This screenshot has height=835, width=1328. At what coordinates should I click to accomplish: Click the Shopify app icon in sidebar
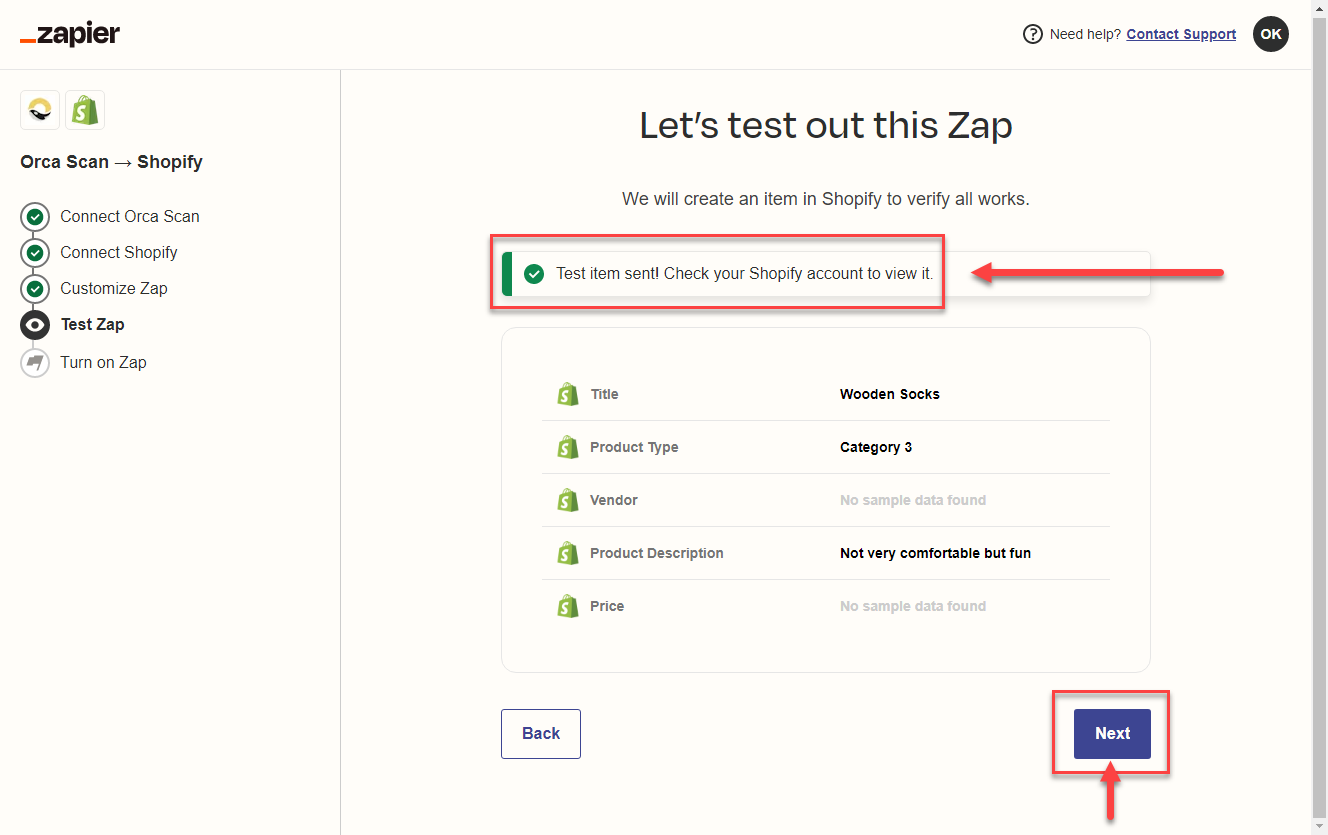pyautogui.click(x=85, y=110)
